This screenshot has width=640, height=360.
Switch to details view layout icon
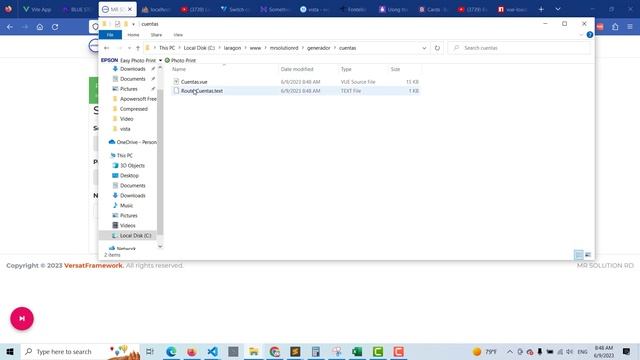tap(579, 255)
